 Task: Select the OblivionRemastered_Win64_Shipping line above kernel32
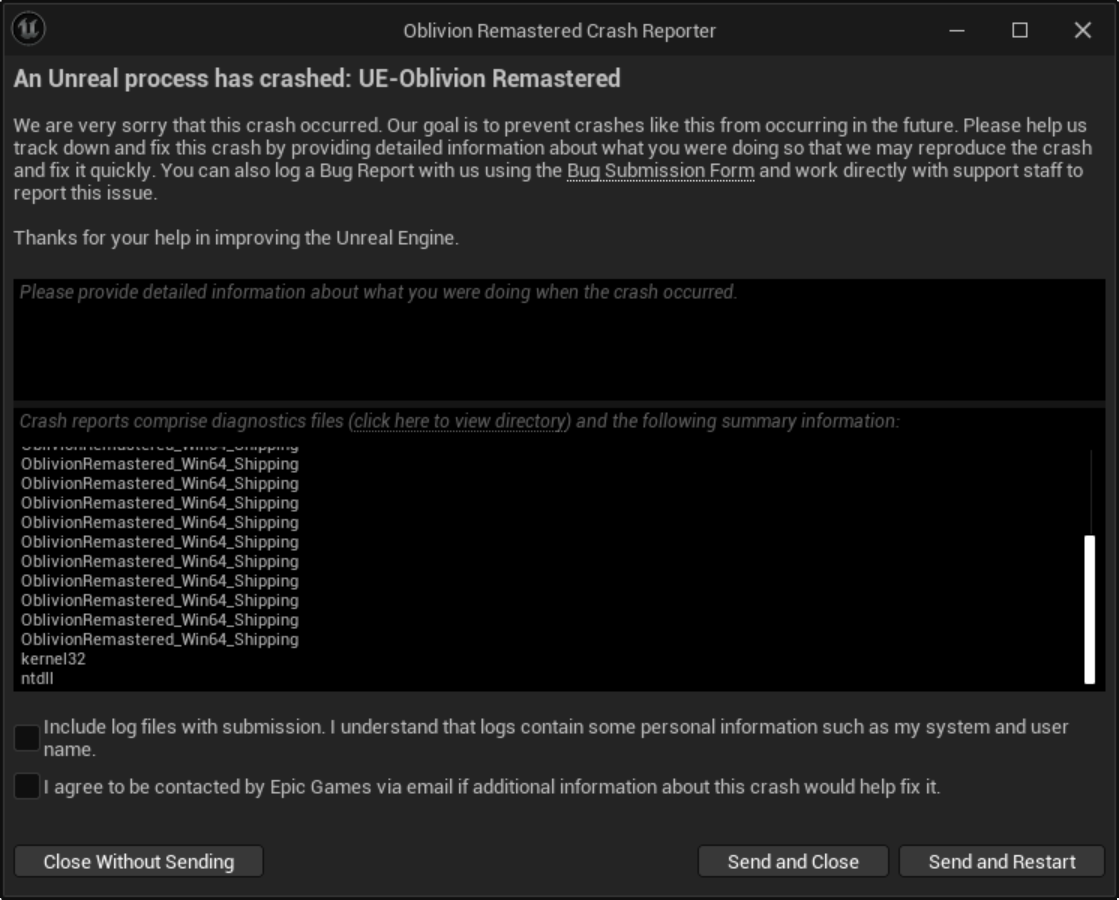[160, 639]
